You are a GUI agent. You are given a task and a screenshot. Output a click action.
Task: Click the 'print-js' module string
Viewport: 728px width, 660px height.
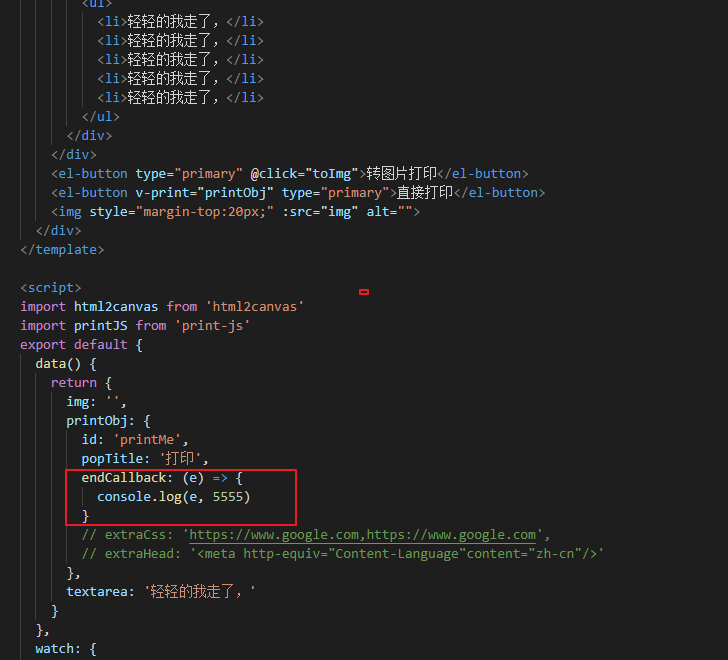212,326
